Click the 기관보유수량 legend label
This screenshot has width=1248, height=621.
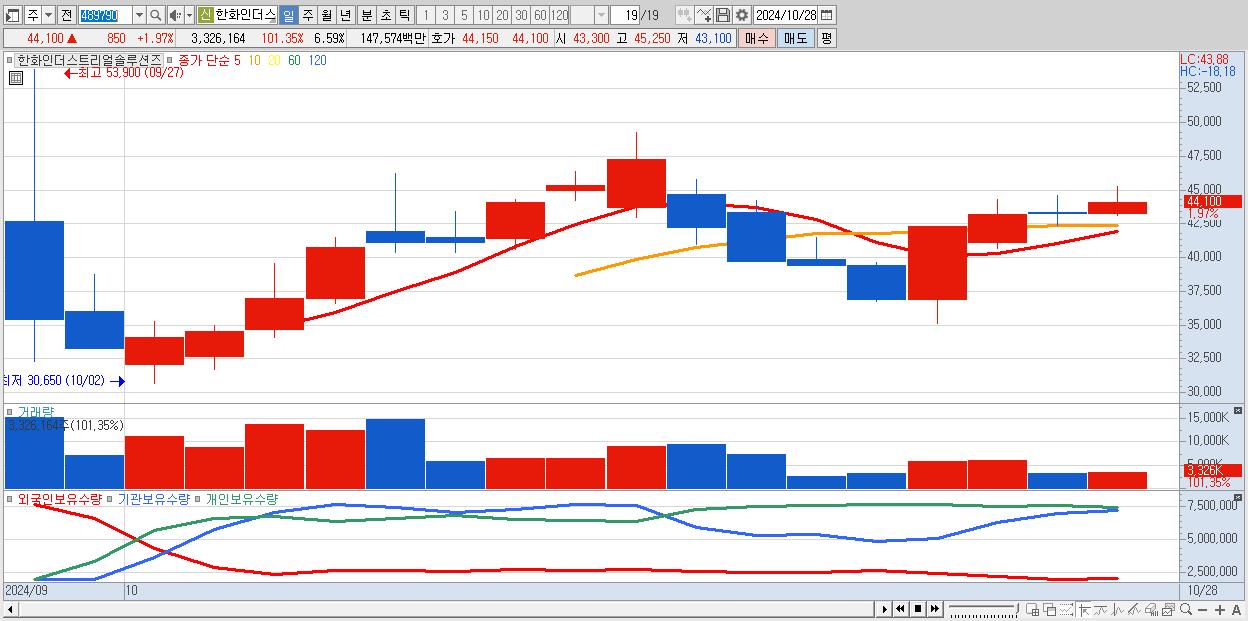coord(154,498)
